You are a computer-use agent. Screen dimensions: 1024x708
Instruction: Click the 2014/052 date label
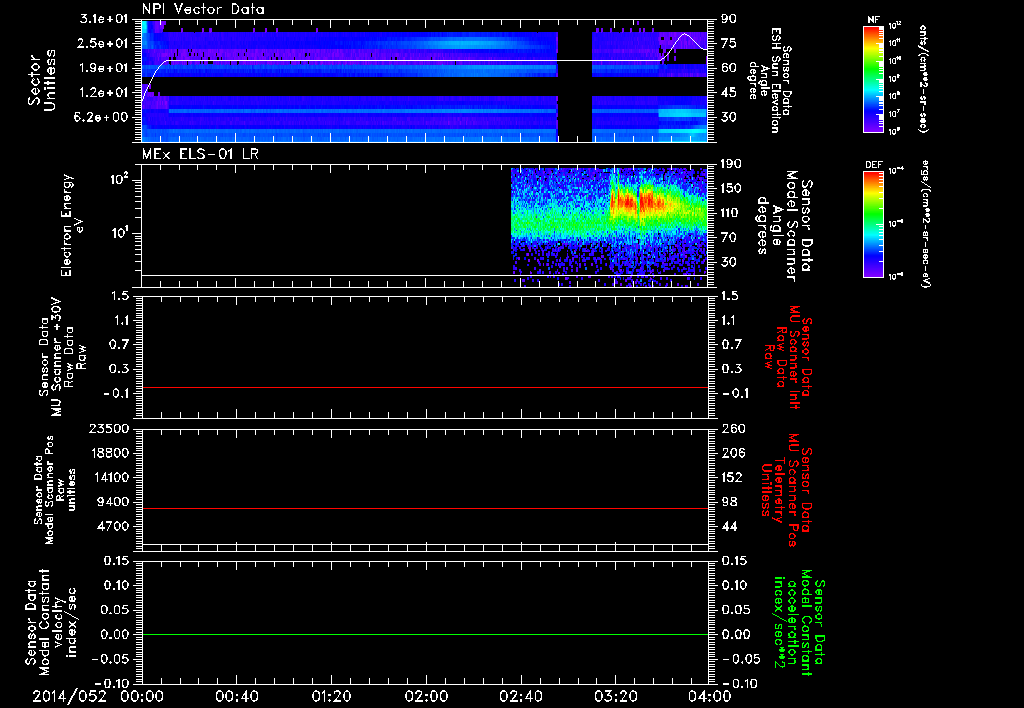coord(69,696)
